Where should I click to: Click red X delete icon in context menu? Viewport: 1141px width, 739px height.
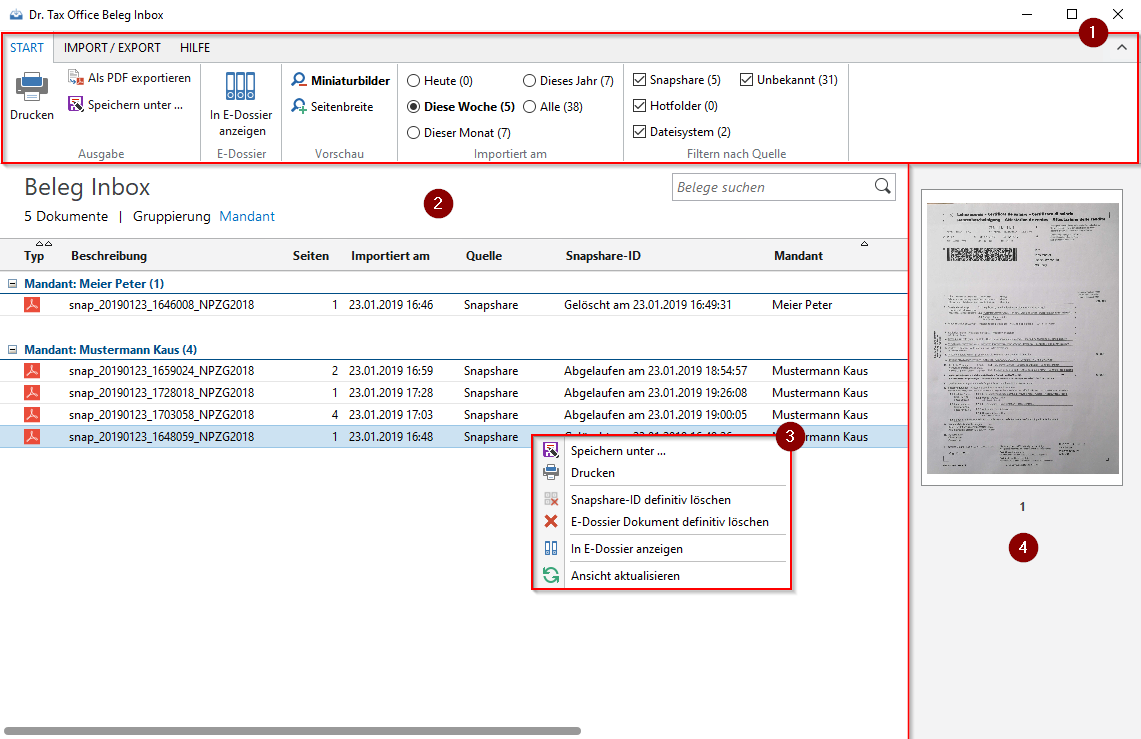click(551, 521)
